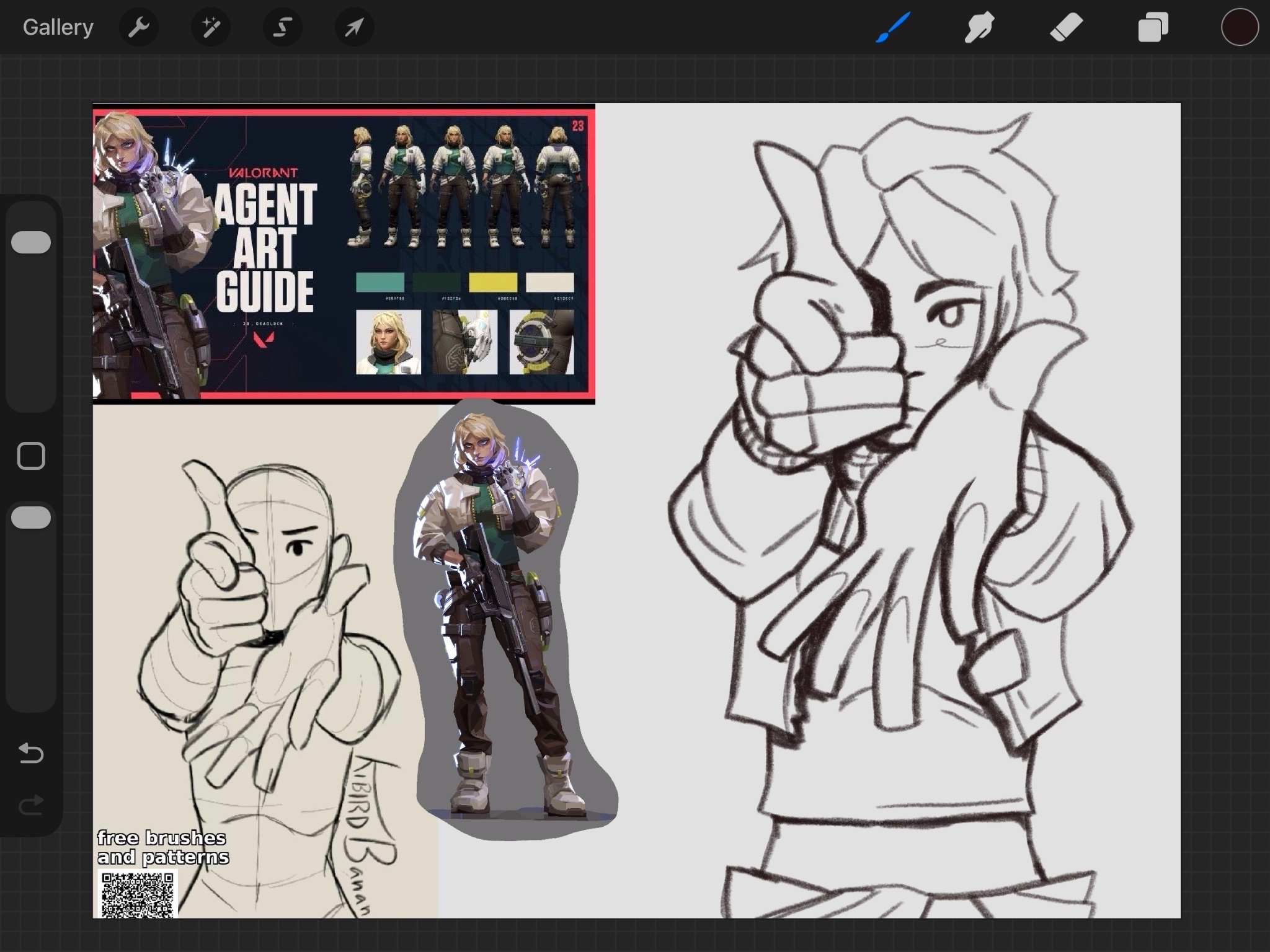Click the brush size slider handle

click(31, 242)
